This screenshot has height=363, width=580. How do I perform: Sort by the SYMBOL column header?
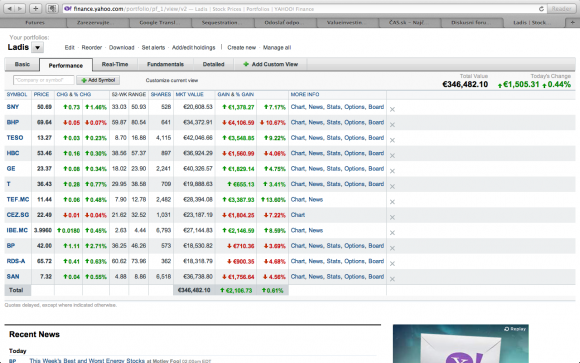click(x=17, y=95)
